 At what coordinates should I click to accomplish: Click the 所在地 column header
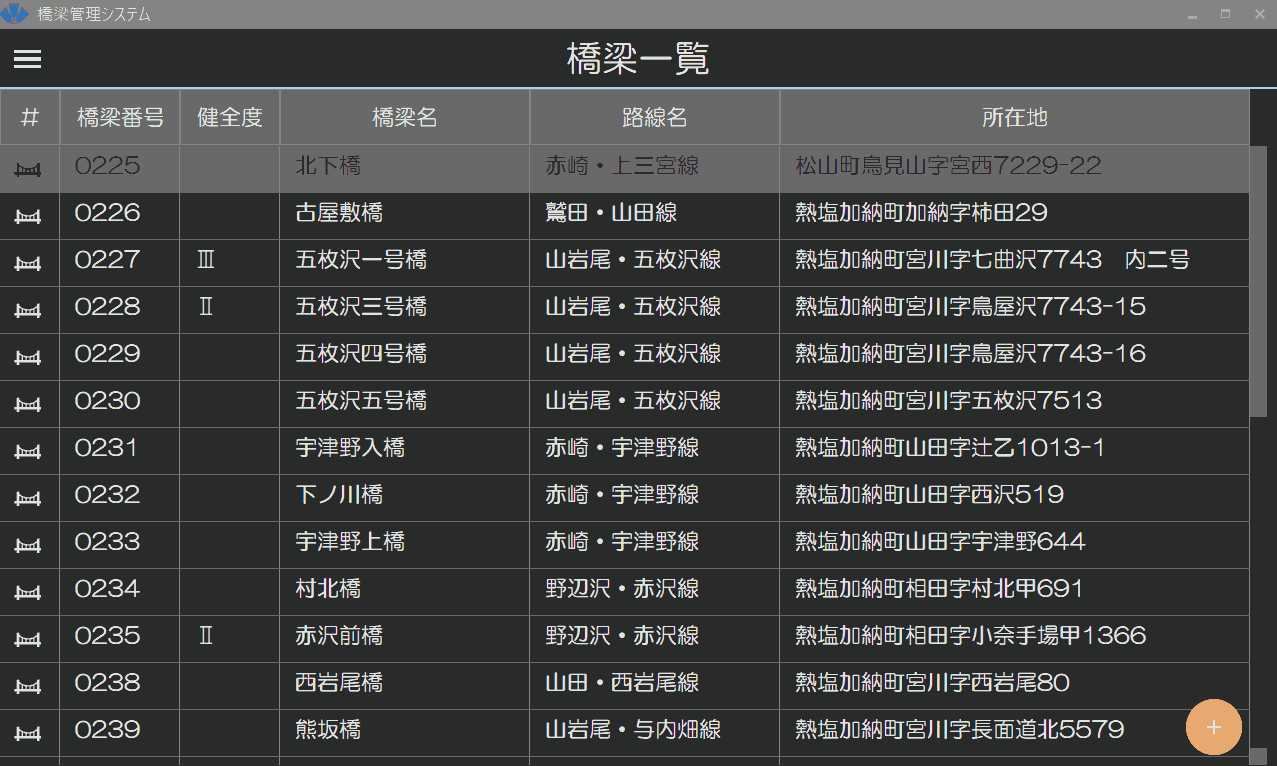[1014, 118]
